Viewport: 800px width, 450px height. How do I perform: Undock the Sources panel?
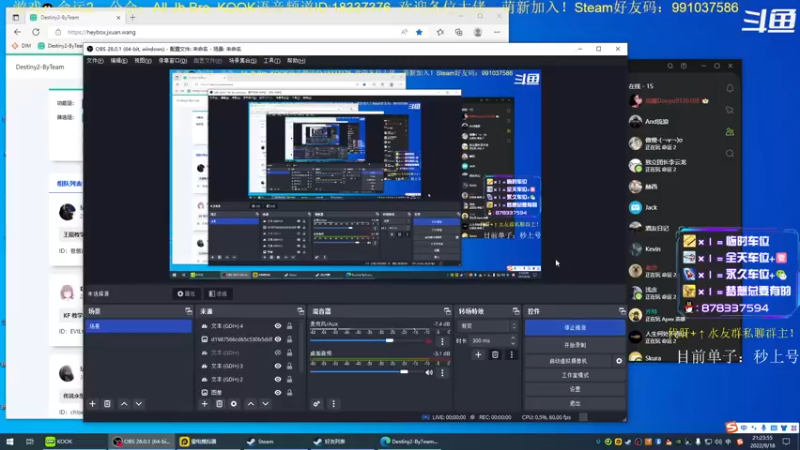(300, 311)
